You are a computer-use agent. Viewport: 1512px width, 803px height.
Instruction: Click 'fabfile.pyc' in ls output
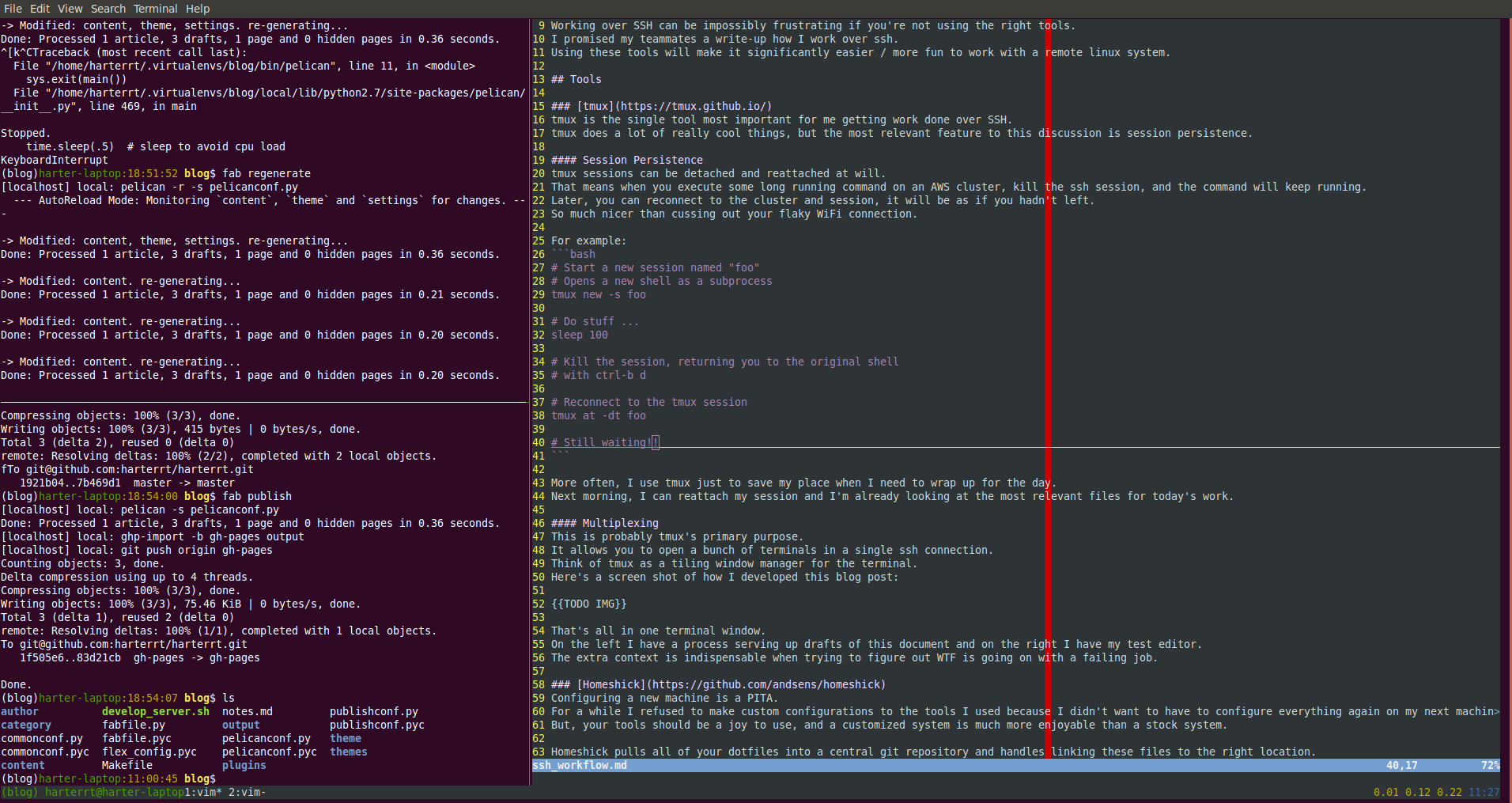point(137,738)
